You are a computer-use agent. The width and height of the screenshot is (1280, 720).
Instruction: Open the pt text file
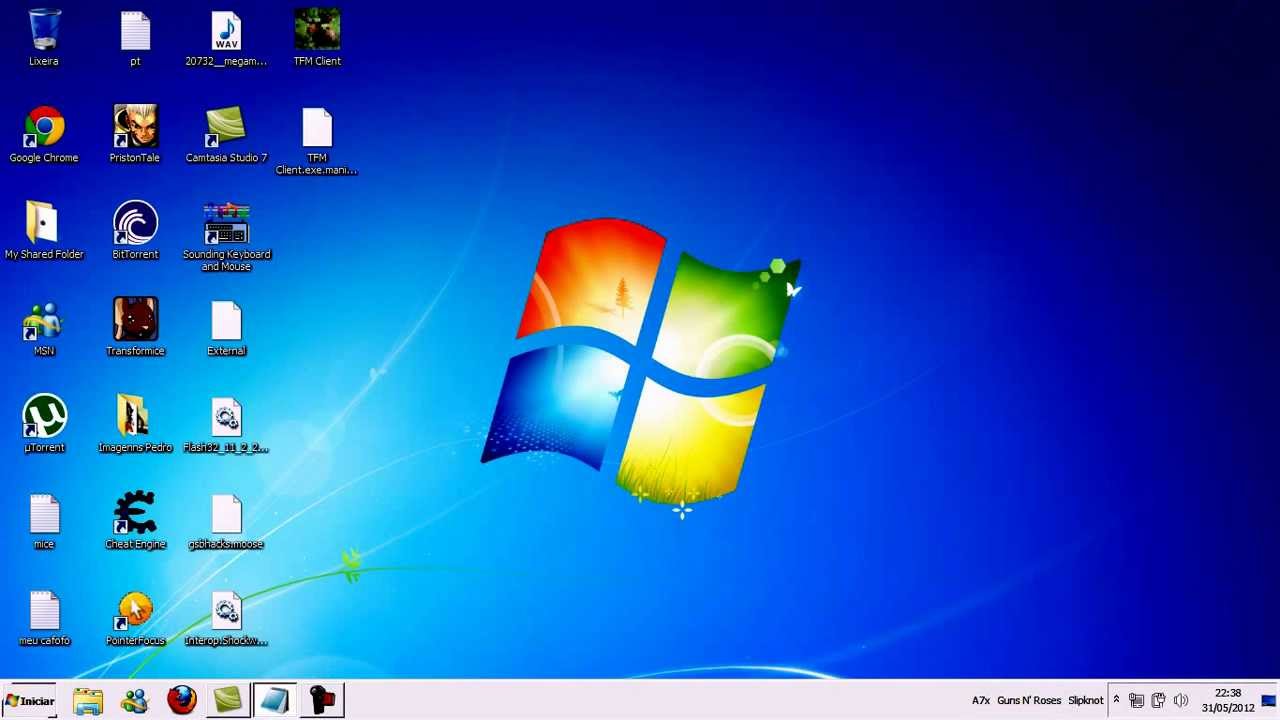pos(135,38)
